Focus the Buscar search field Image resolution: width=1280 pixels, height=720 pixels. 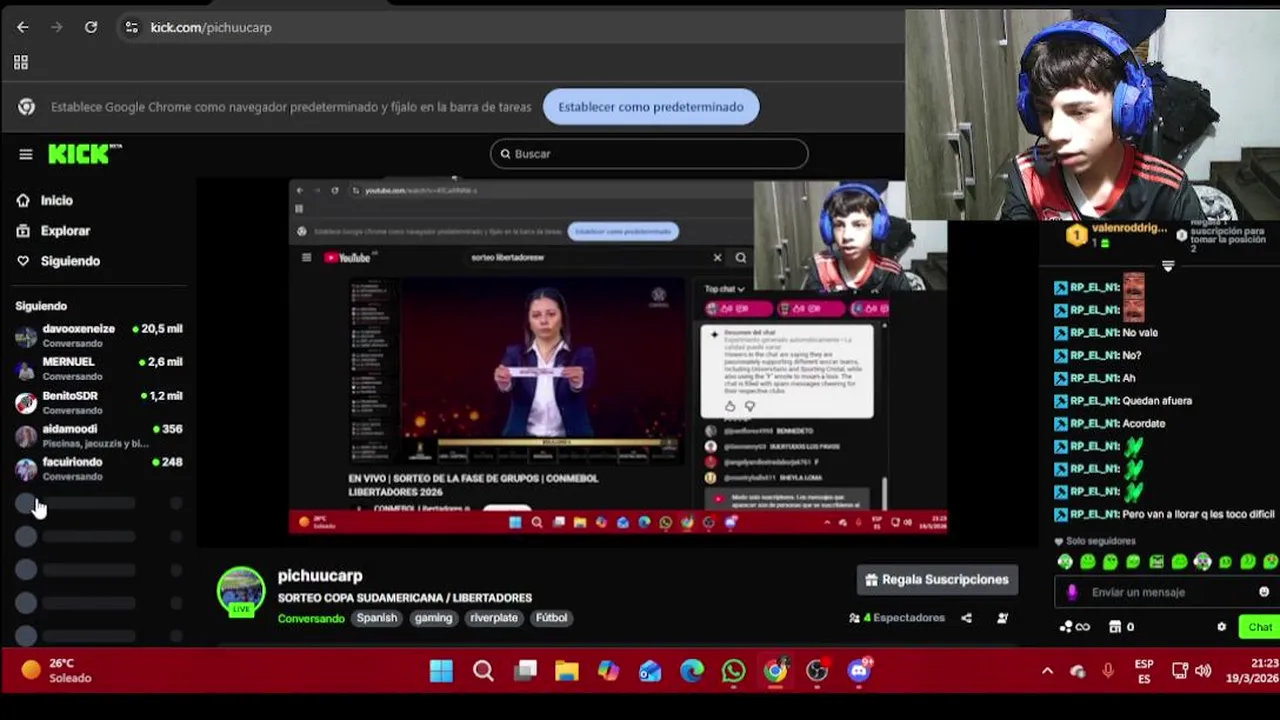click(649, 154)
